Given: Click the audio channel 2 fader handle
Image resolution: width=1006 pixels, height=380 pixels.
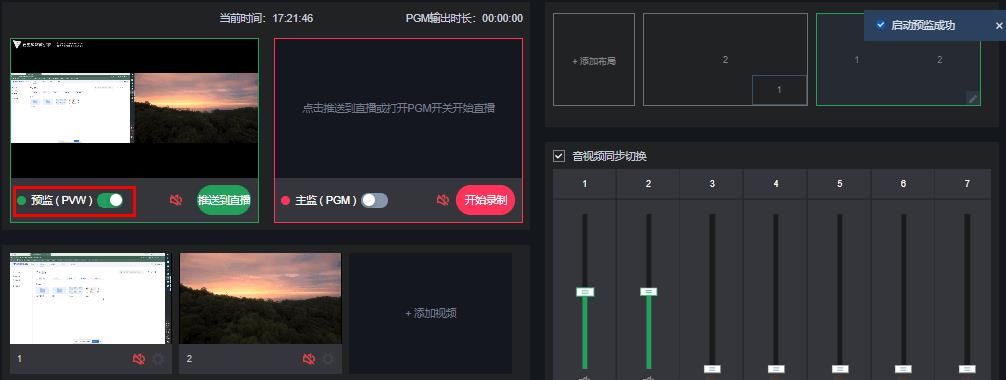Looking at the screenshot, I should click(649, 291).
